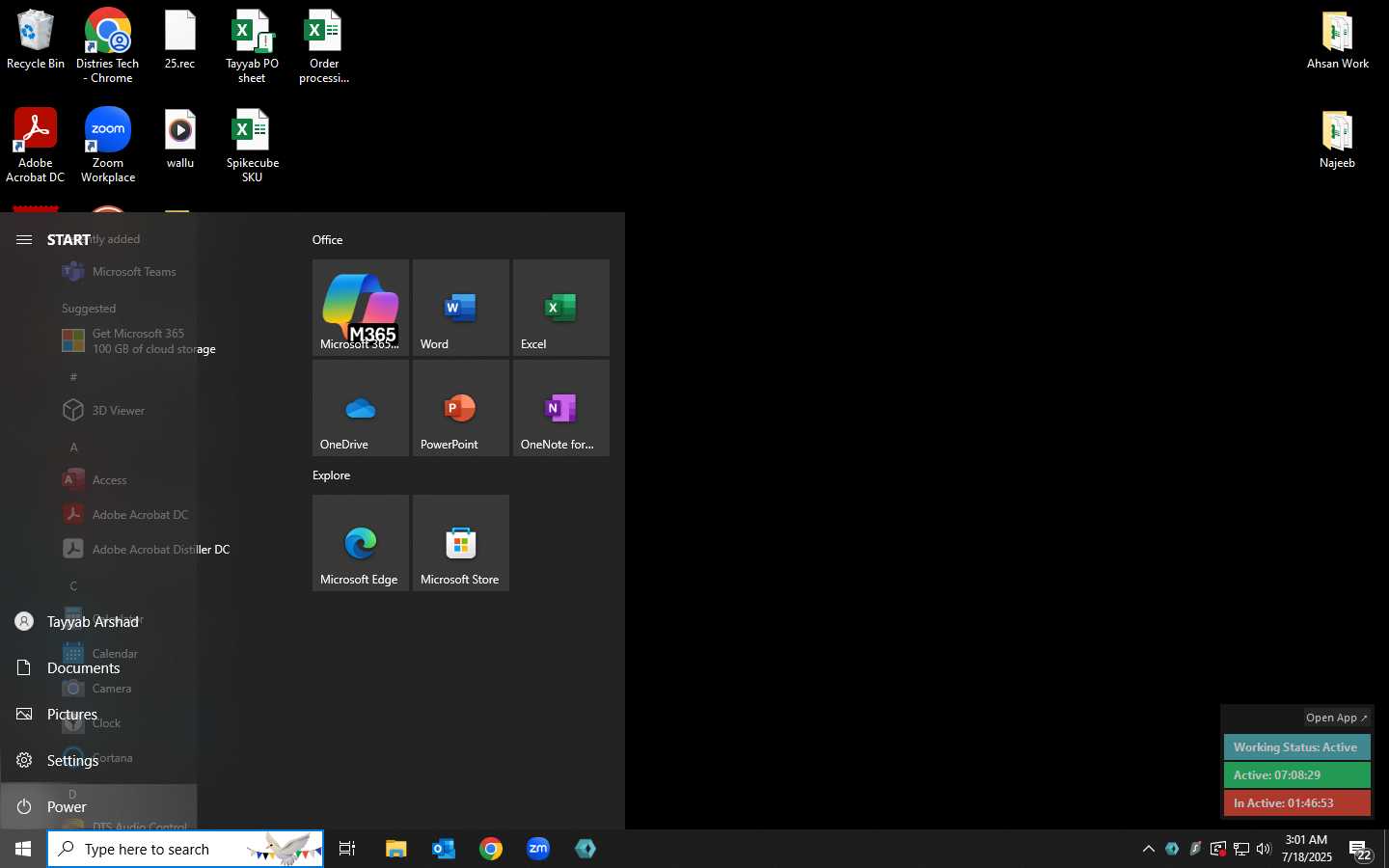Viewport: 1389px width, 868px height.
Task: Open the Microsoft 365 tile
Action: click(361, 308)
